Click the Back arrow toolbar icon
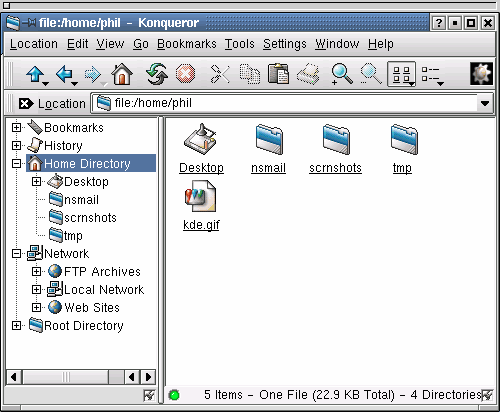Viewport: 500px width, 412px height. tap(64, 74)
